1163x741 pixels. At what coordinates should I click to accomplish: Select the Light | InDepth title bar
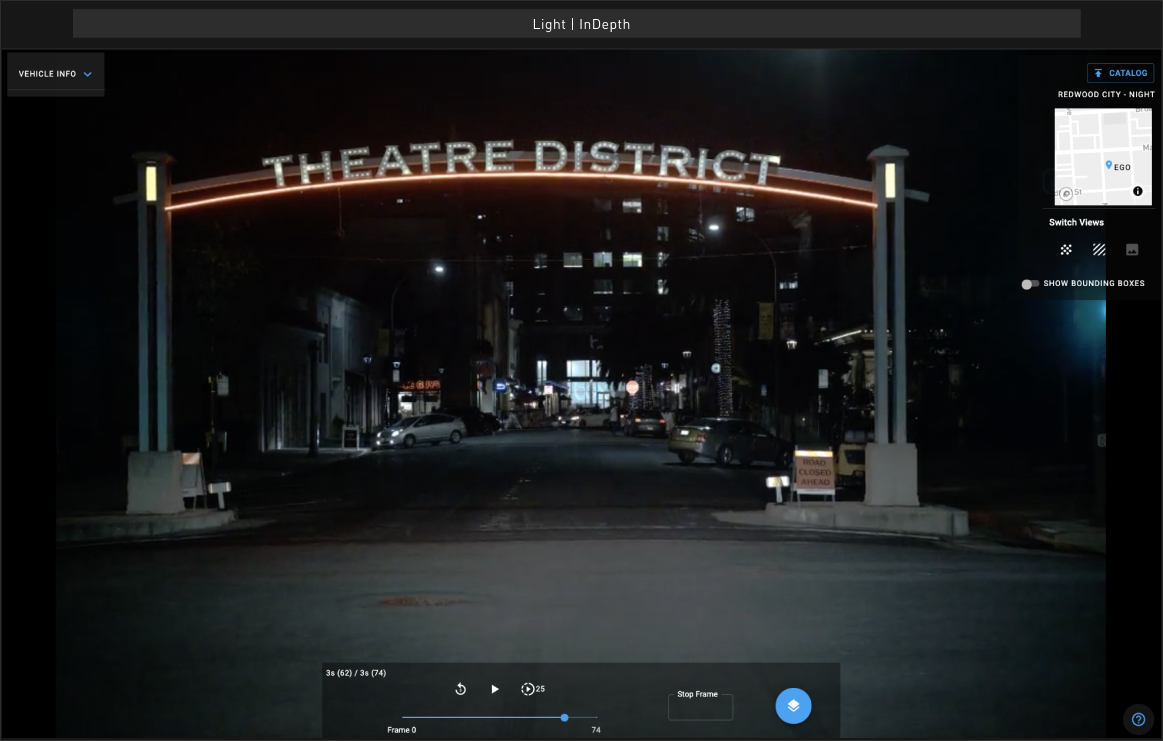tap(581, 23)
